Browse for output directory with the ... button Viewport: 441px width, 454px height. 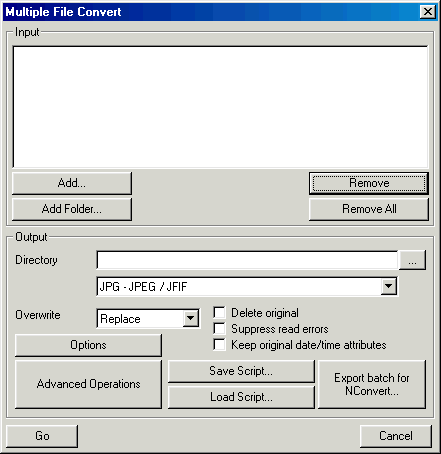pos(412,260)
